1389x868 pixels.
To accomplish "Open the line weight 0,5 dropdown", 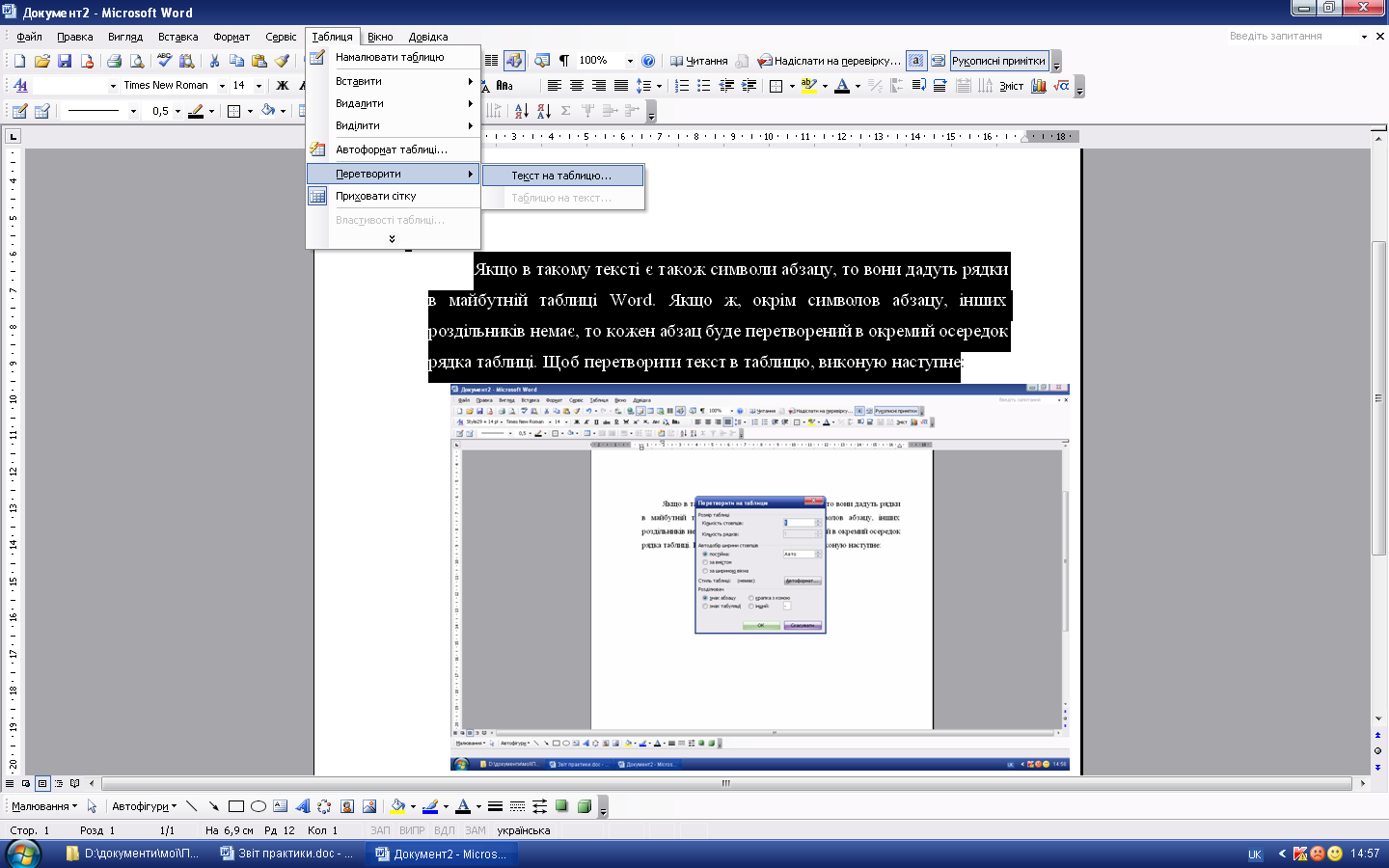I will click(x=177, y=111).
